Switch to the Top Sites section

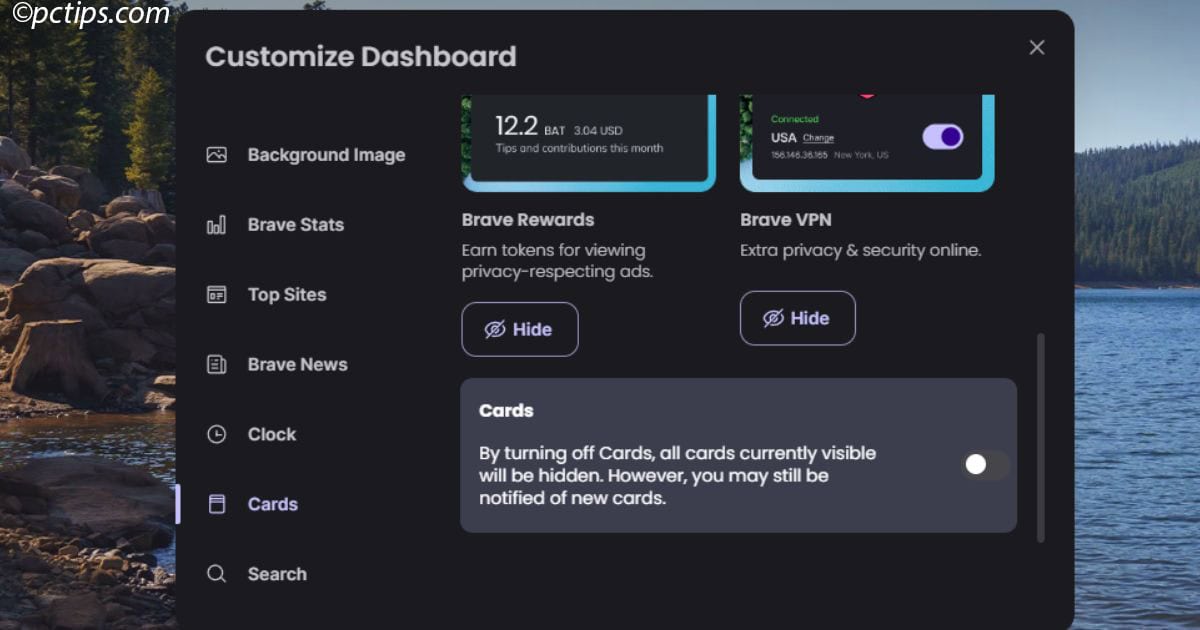[286, 295]
